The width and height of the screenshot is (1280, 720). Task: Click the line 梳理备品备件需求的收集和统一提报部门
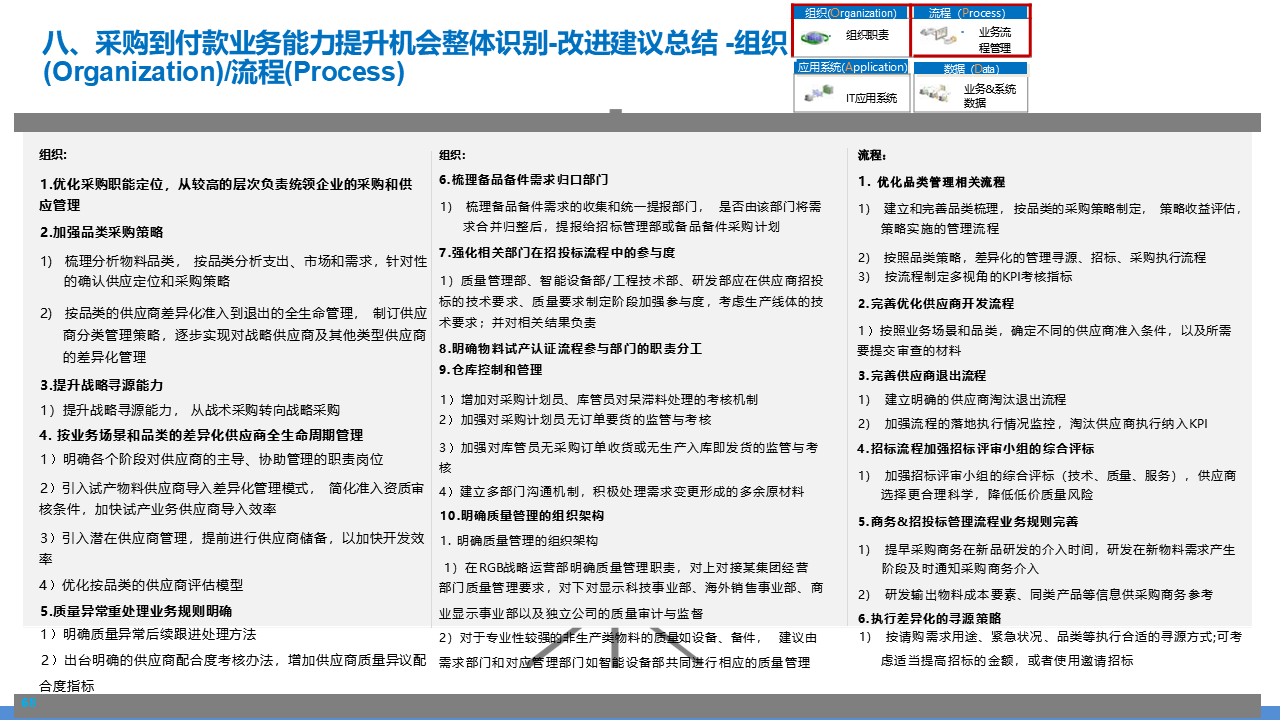(x=630, y=216)
